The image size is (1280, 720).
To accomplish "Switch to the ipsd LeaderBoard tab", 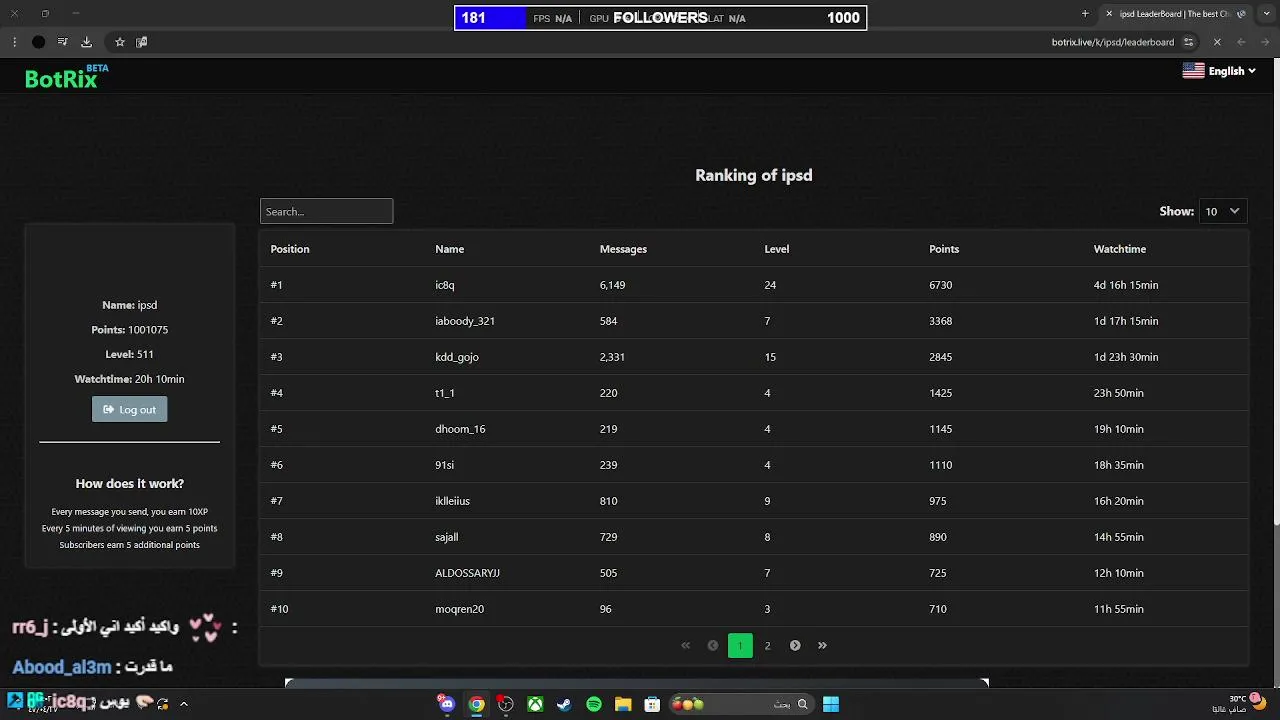I will pyautogui.click(x=1177, y=14).
